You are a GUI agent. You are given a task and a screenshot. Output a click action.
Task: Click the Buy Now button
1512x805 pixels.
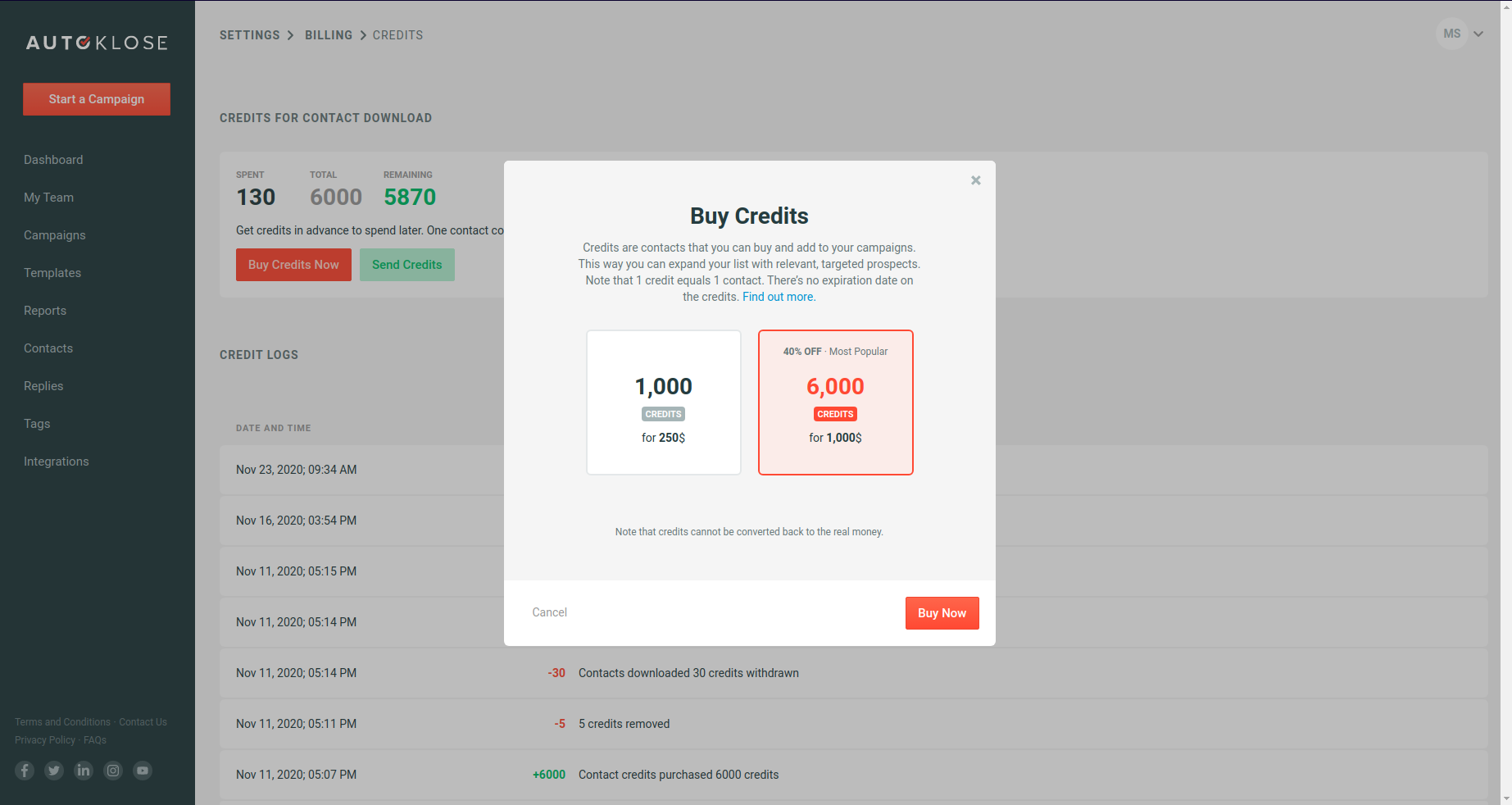tap(942, 613)
